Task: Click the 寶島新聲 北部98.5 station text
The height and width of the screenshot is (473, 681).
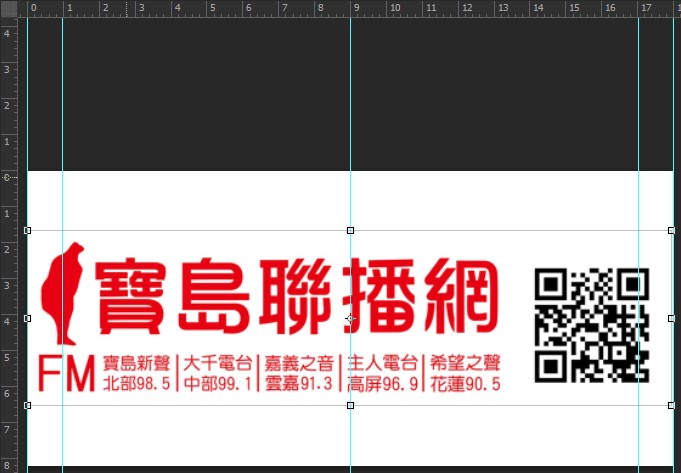Action: point(138,373)
